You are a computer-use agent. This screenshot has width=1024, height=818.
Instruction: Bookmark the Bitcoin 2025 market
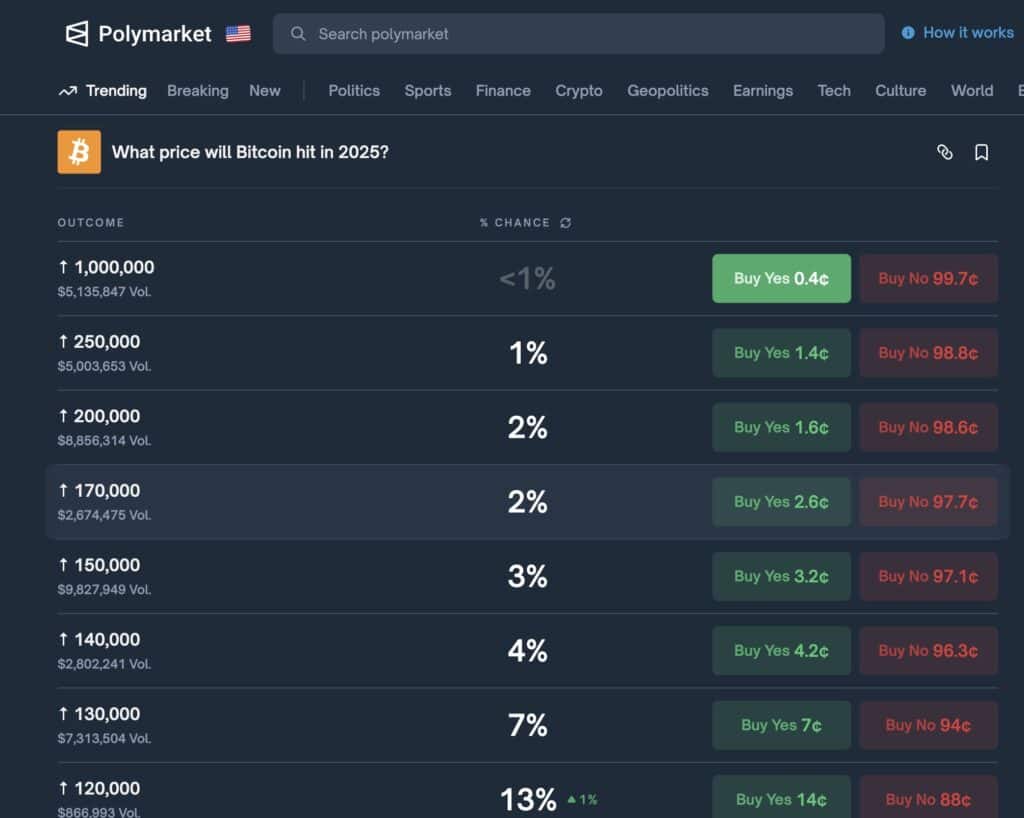pos(981,152)
